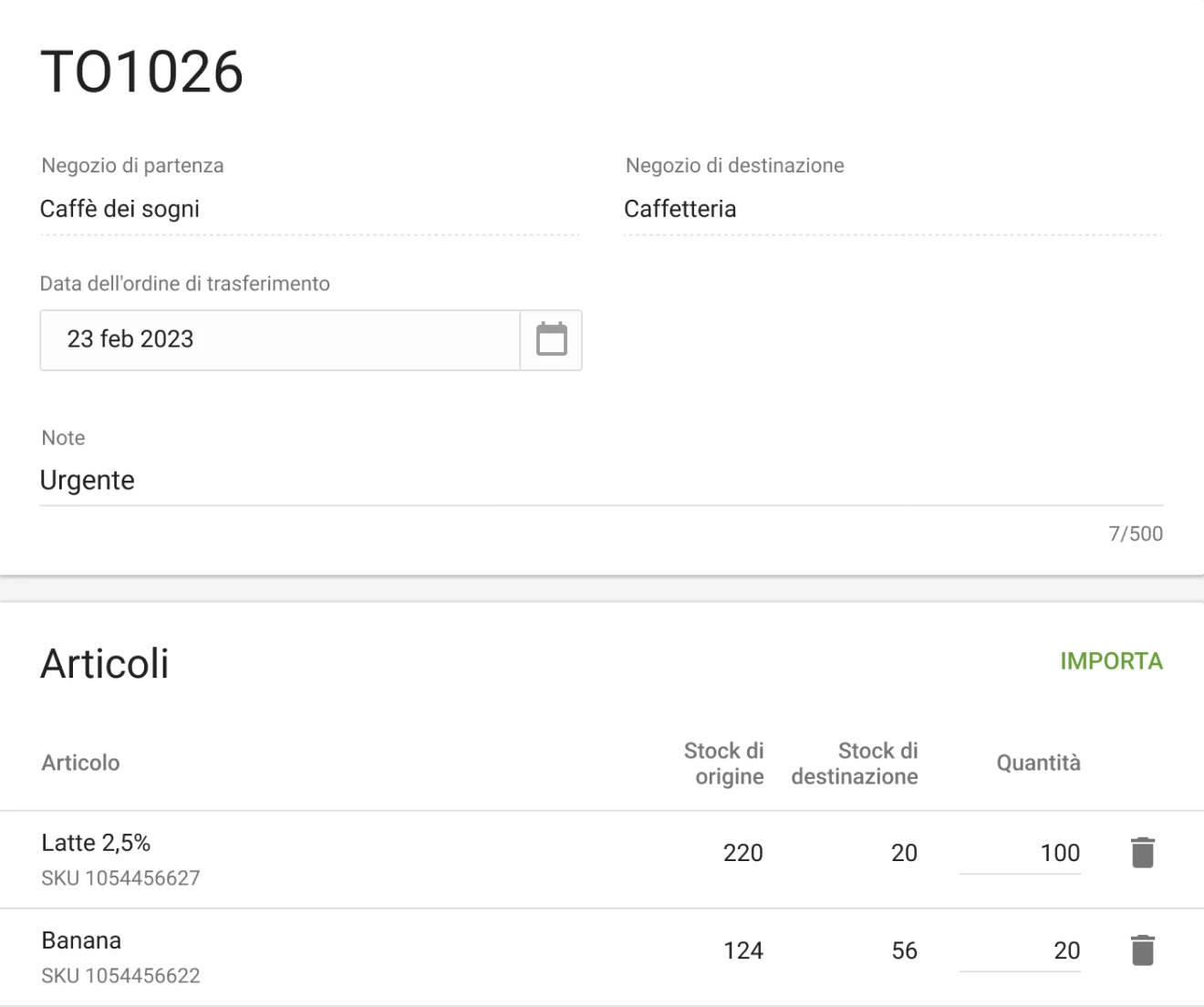Click the IMPORTA button
1204x1007 pixels.
point(1111,661)
